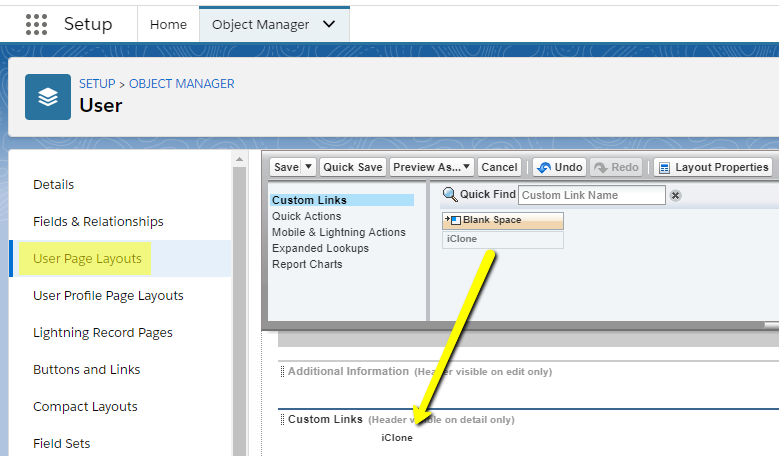Click the Cancel button
This screenshot has width=779, height=456.
[499, 167]
